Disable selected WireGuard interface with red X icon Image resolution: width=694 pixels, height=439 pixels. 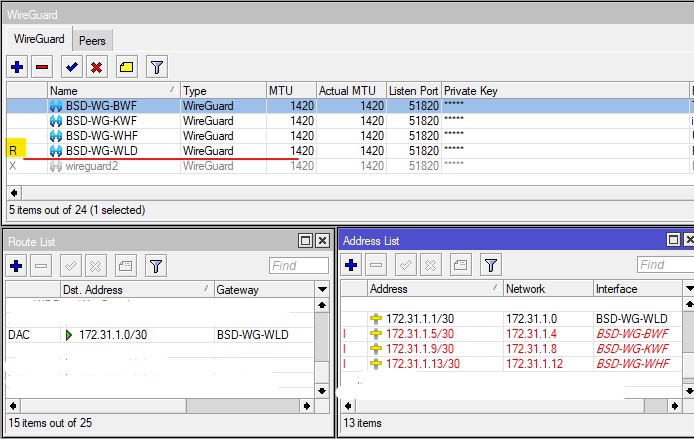click(96, 67)
